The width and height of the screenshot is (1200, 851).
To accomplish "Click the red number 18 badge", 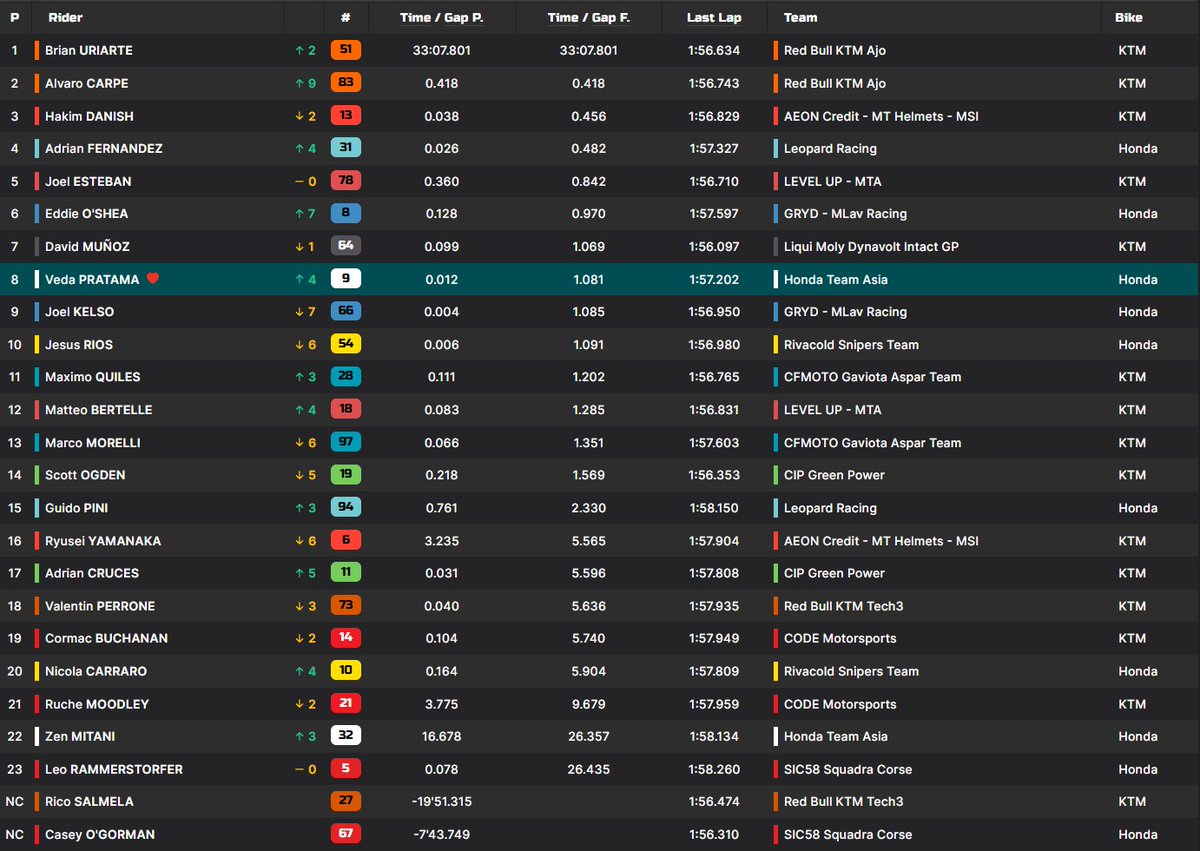I will (x=345, y=409).
